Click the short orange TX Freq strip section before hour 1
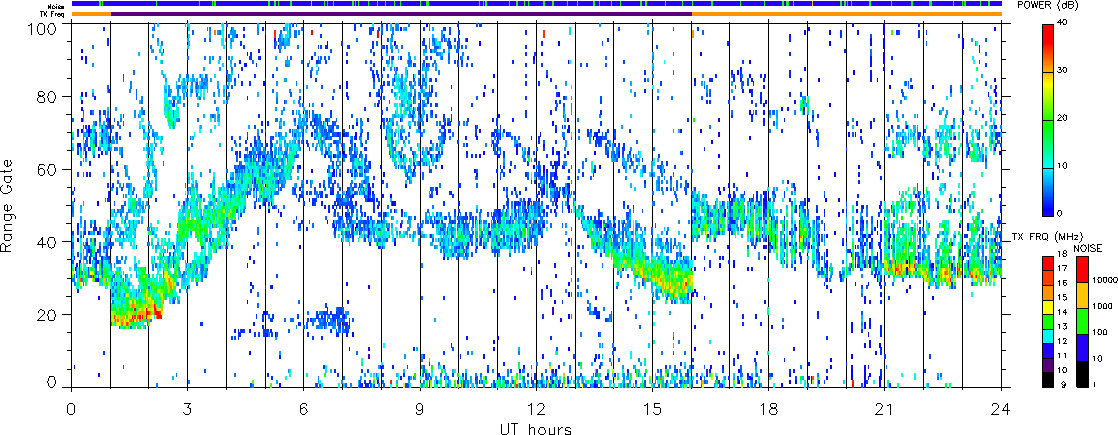The height and width of the screenshot is (435, 1118). (x=91, y=14)
